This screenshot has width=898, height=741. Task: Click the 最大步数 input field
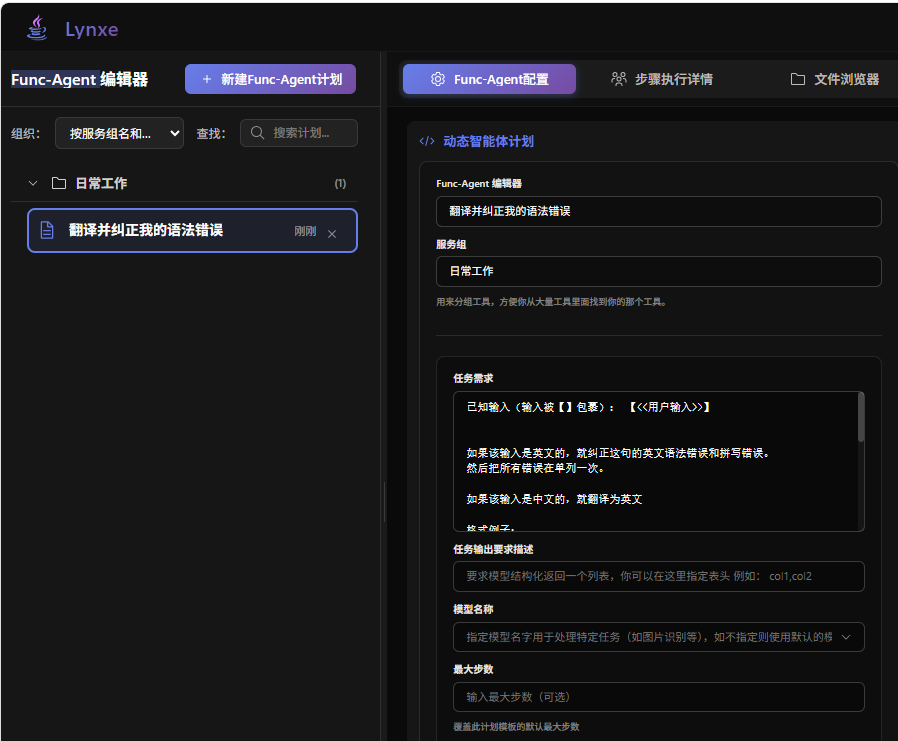(x=659, y=697)
